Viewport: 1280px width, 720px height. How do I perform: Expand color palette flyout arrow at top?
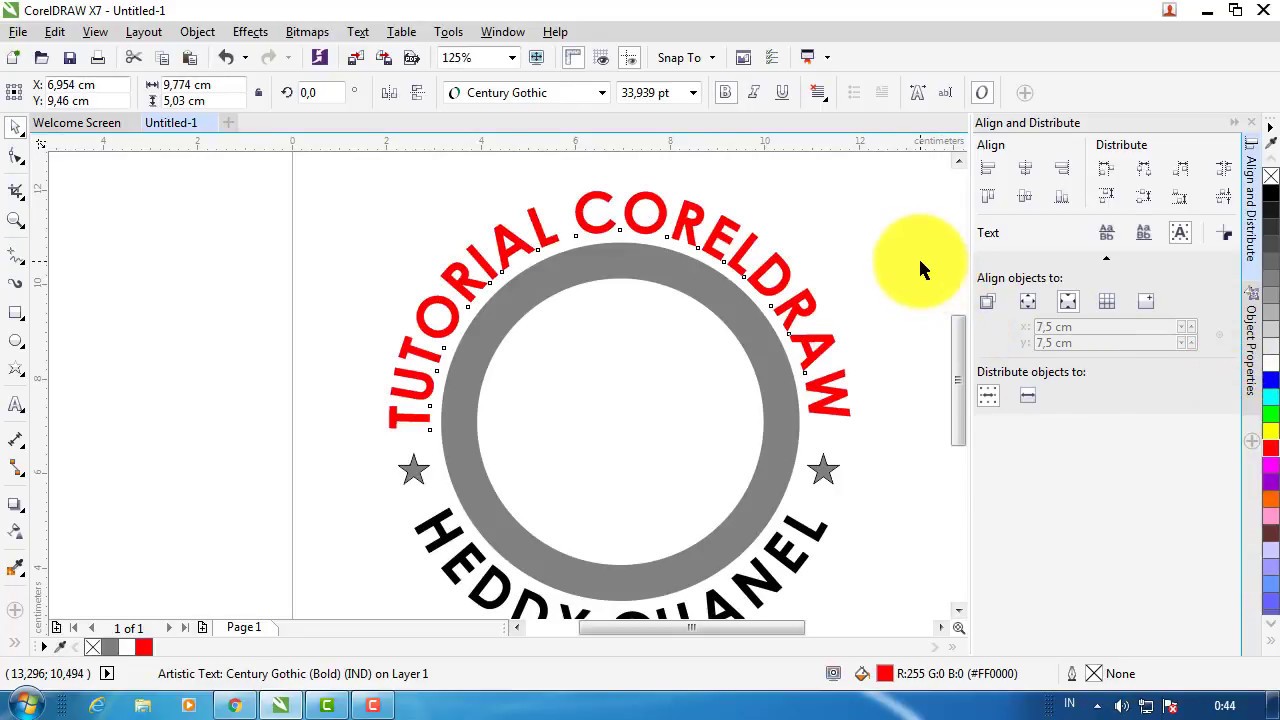click(x=1270, y=128)
